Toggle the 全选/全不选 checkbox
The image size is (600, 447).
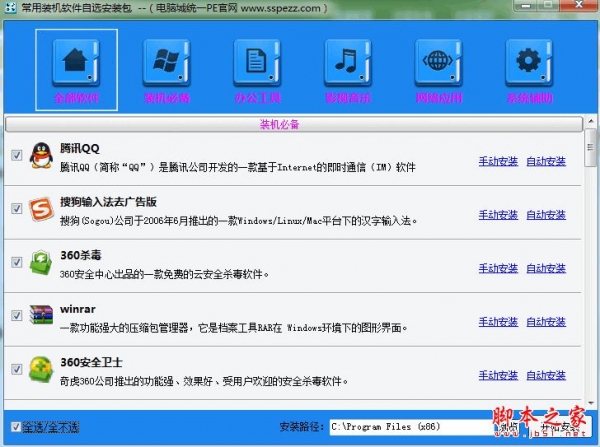click(x=16, y=427)
